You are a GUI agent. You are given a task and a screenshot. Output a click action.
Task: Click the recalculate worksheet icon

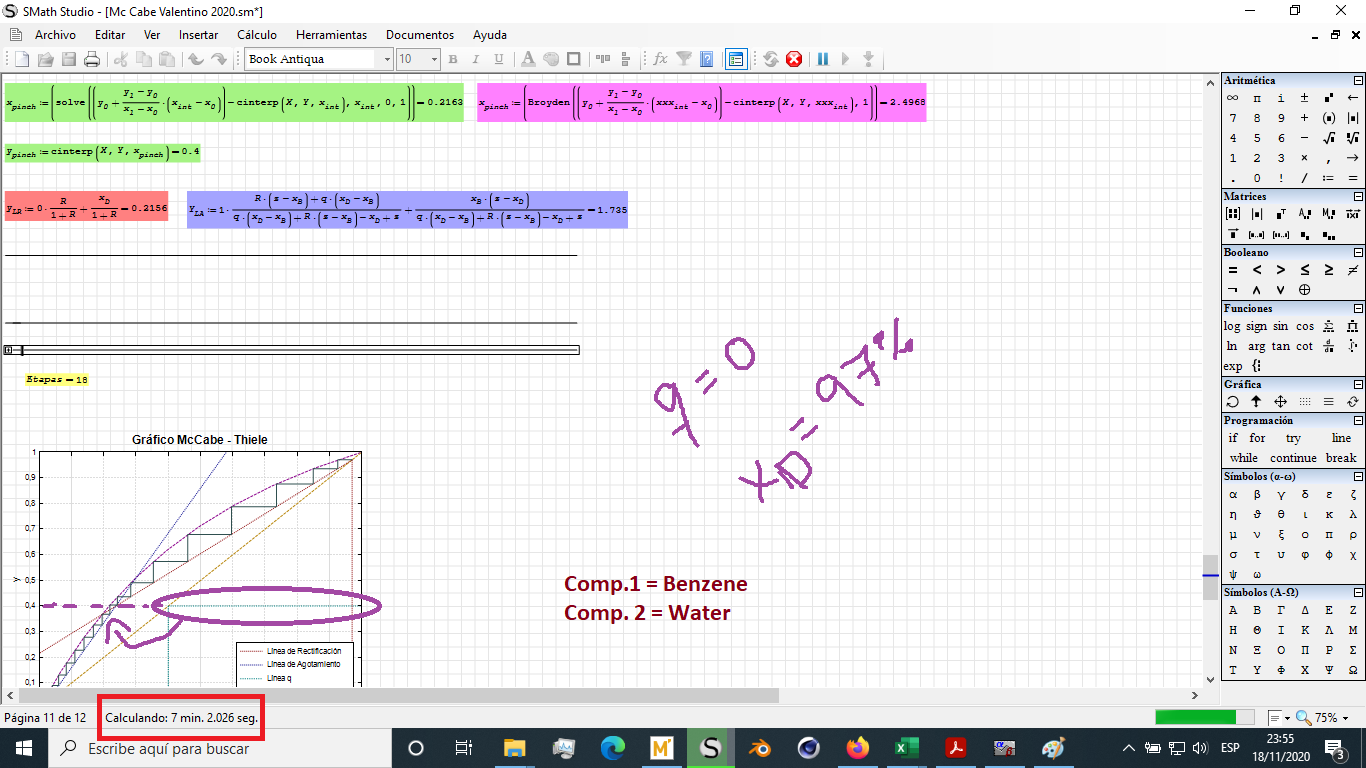(x=771, y=59)
